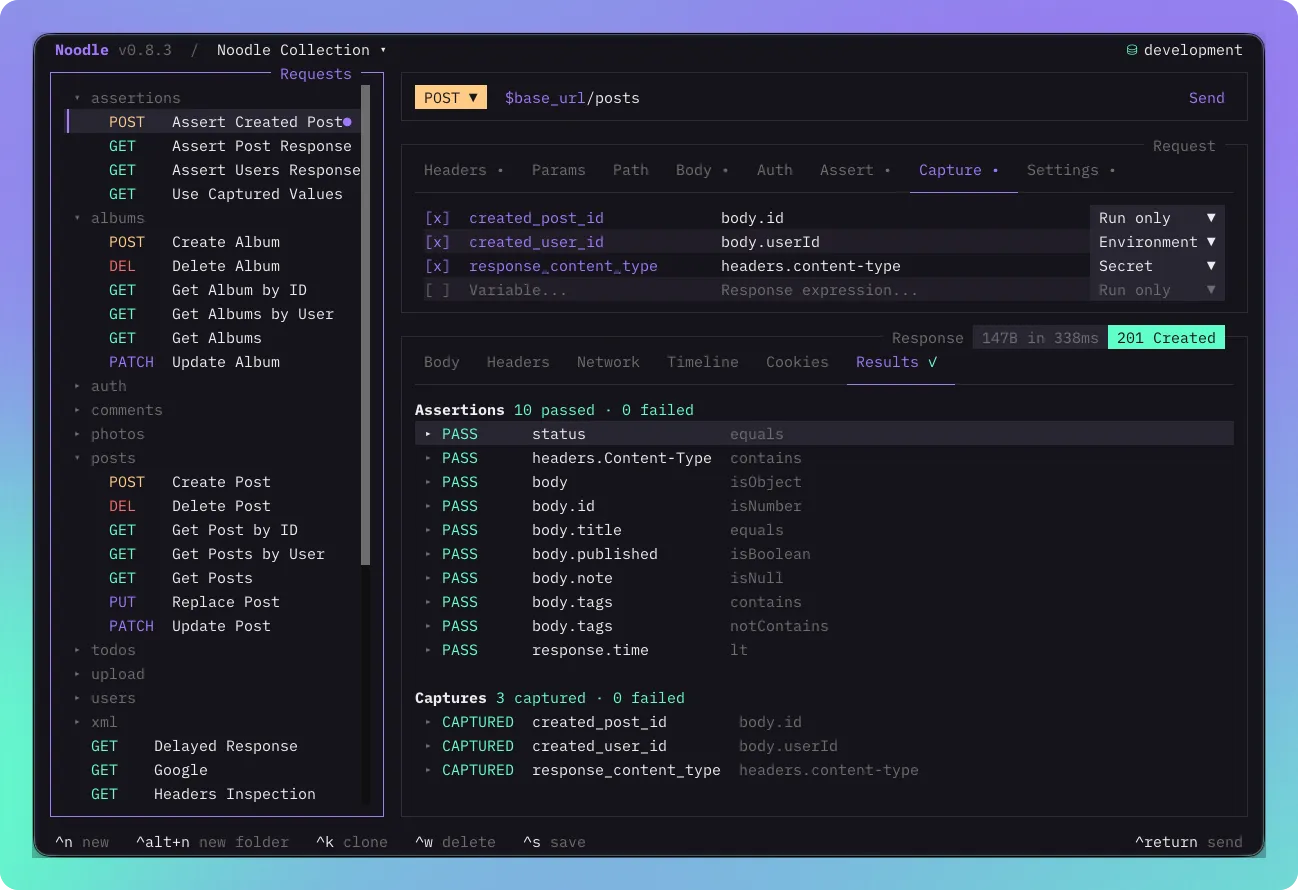This screenshot has width=1298, height=890.
Task: Click the development environment selector
Action: coord(1184,50)
